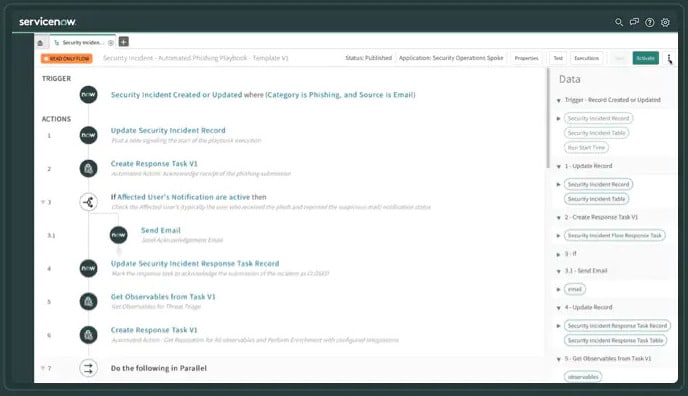The image size is (688, 396).
Task: Open the search icon in header
Action: coord(619,22)
